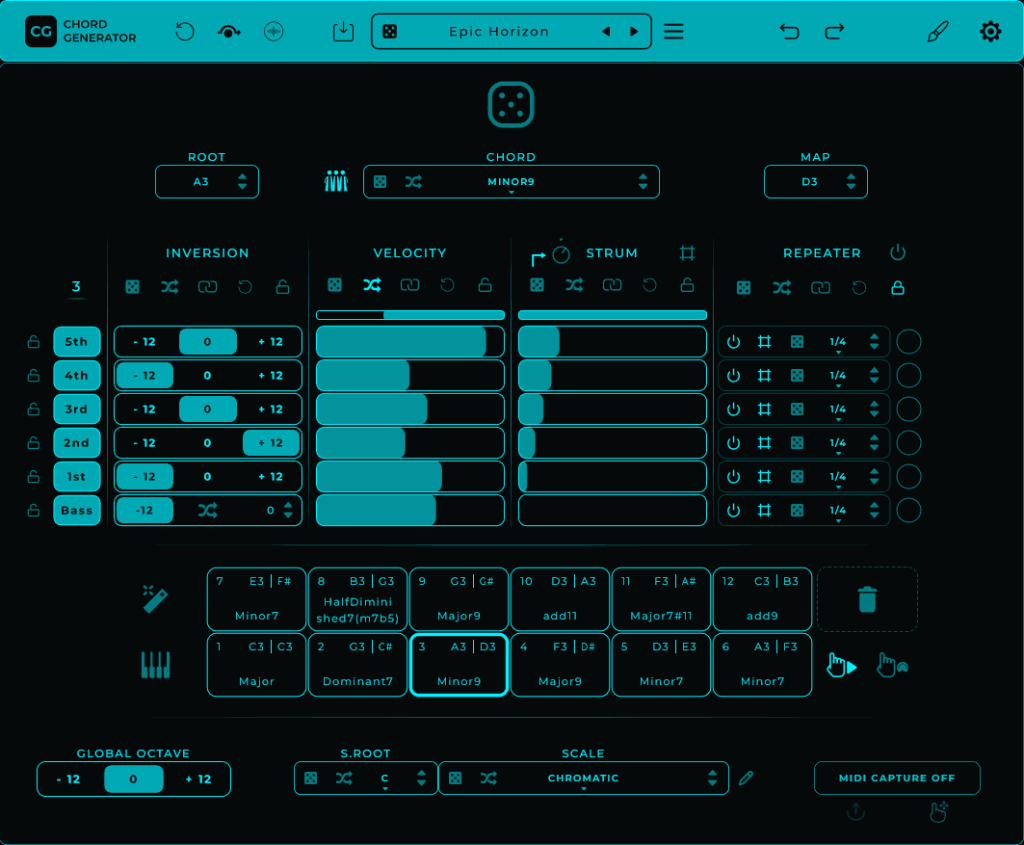The width and height of the screenshot is (1024, 845).
Task: Click the piano keyboard icon
Action: [x=155, y=665]
